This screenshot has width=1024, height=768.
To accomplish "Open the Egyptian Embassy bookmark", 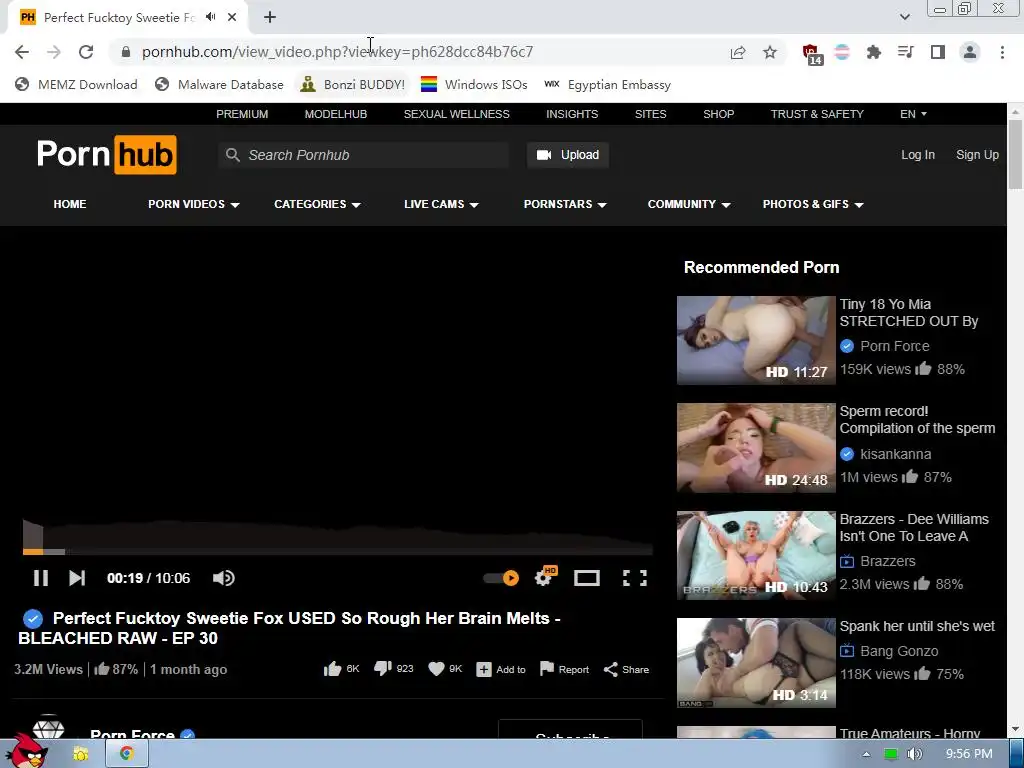I will point(608,84).
